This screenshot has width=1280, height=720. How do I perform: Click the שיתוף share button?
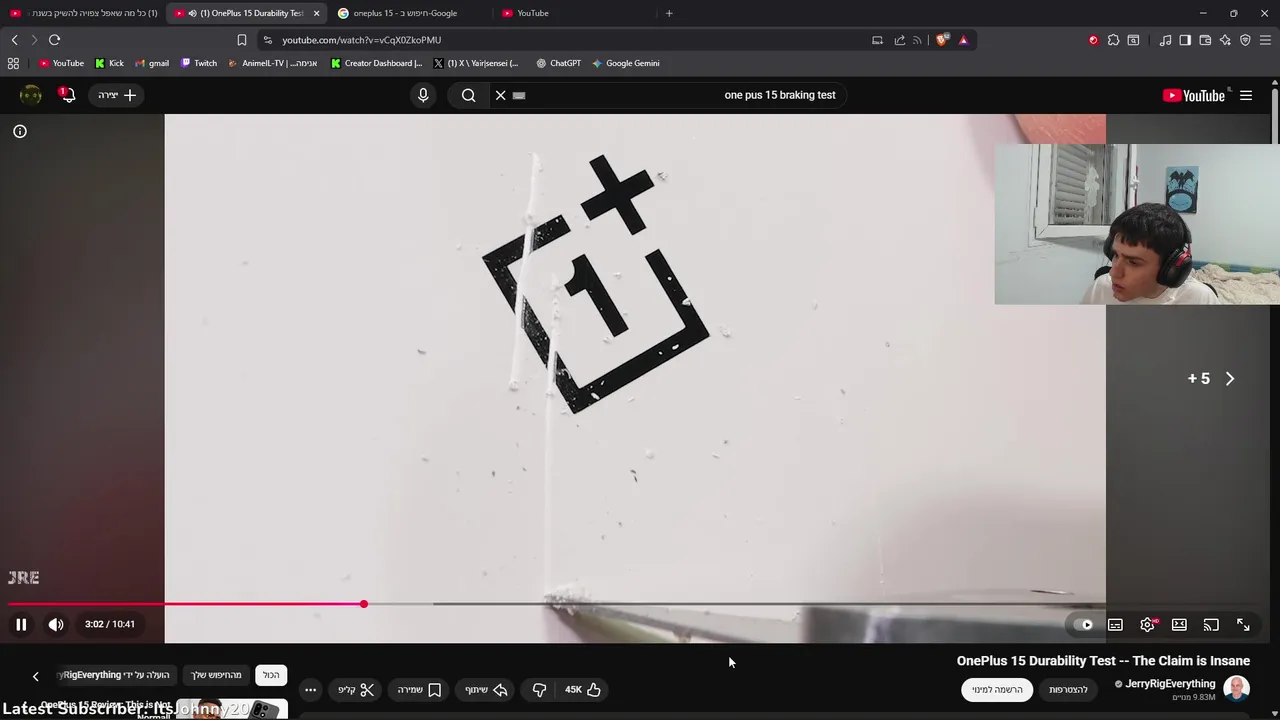click(x=487, y=690)
